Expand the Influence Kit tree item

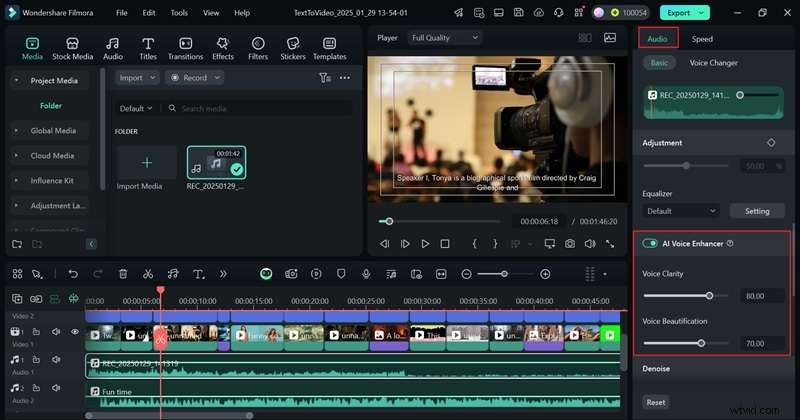16,181
